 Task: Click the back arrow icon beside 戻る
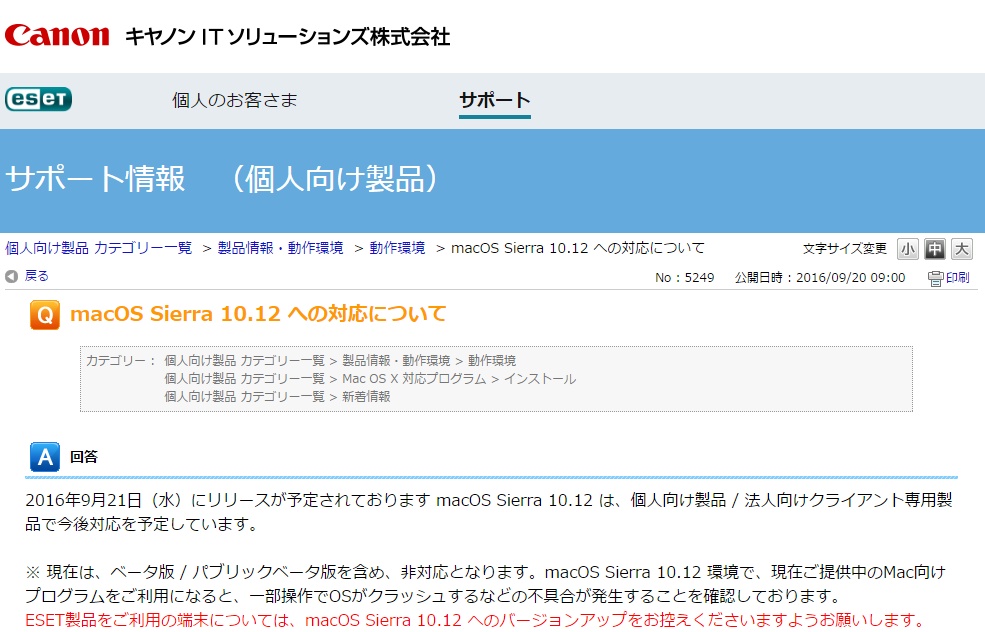[11, 276]
